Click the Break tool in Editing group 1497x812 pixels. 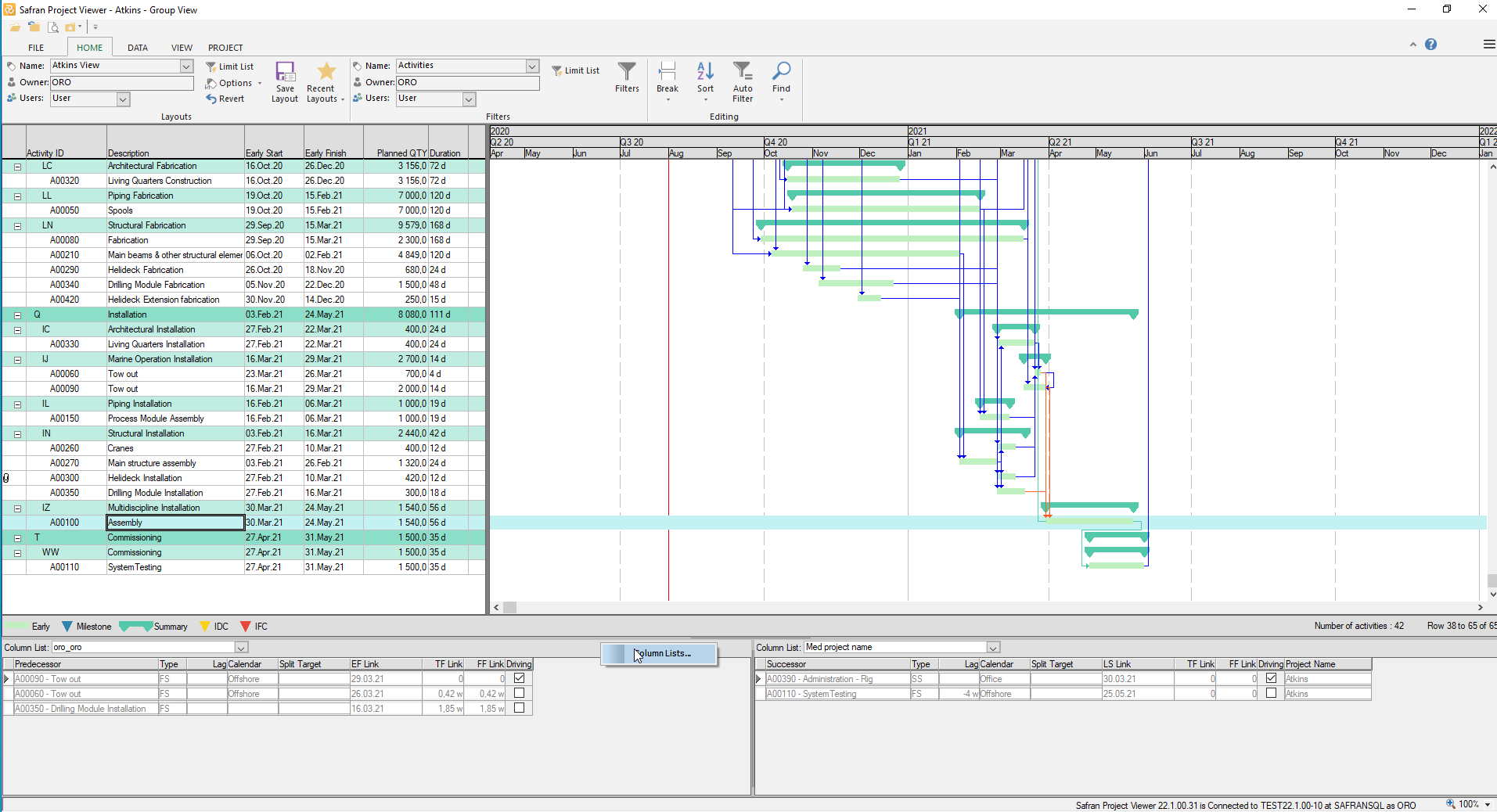click(x=668, y=81)
